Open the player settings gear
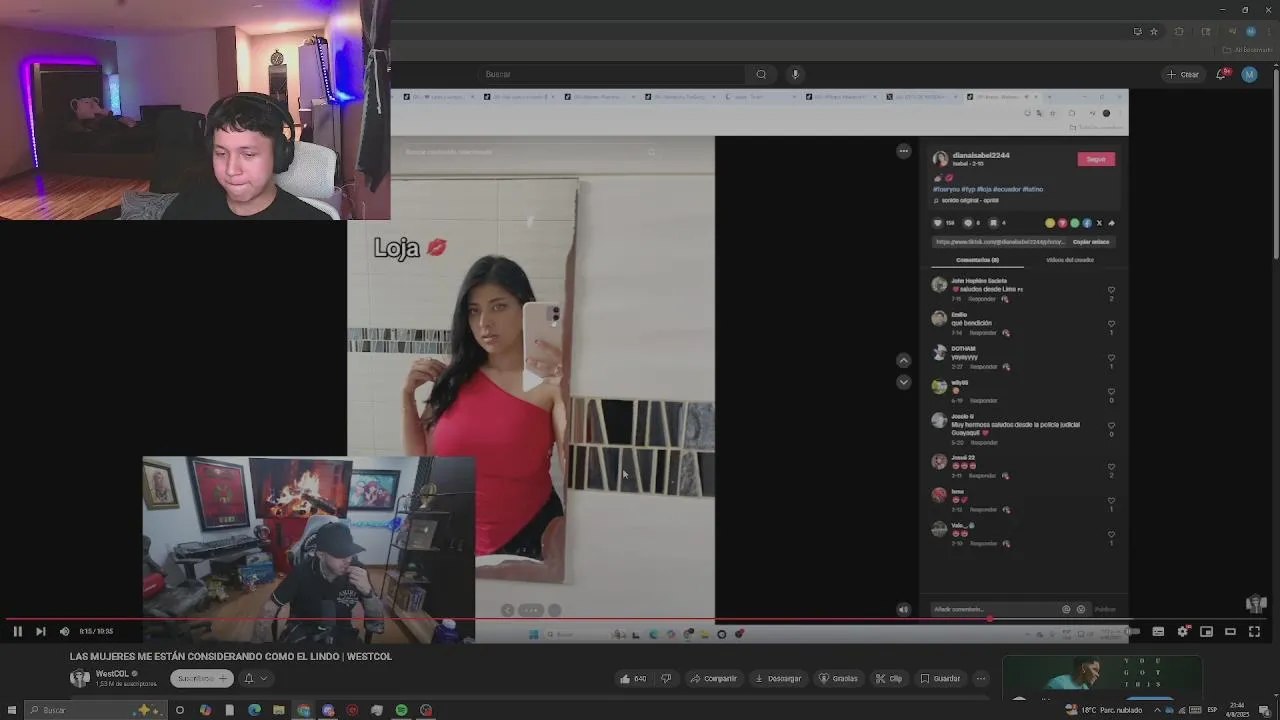This screenshot has height=720, width=1280. (1182, 631)
